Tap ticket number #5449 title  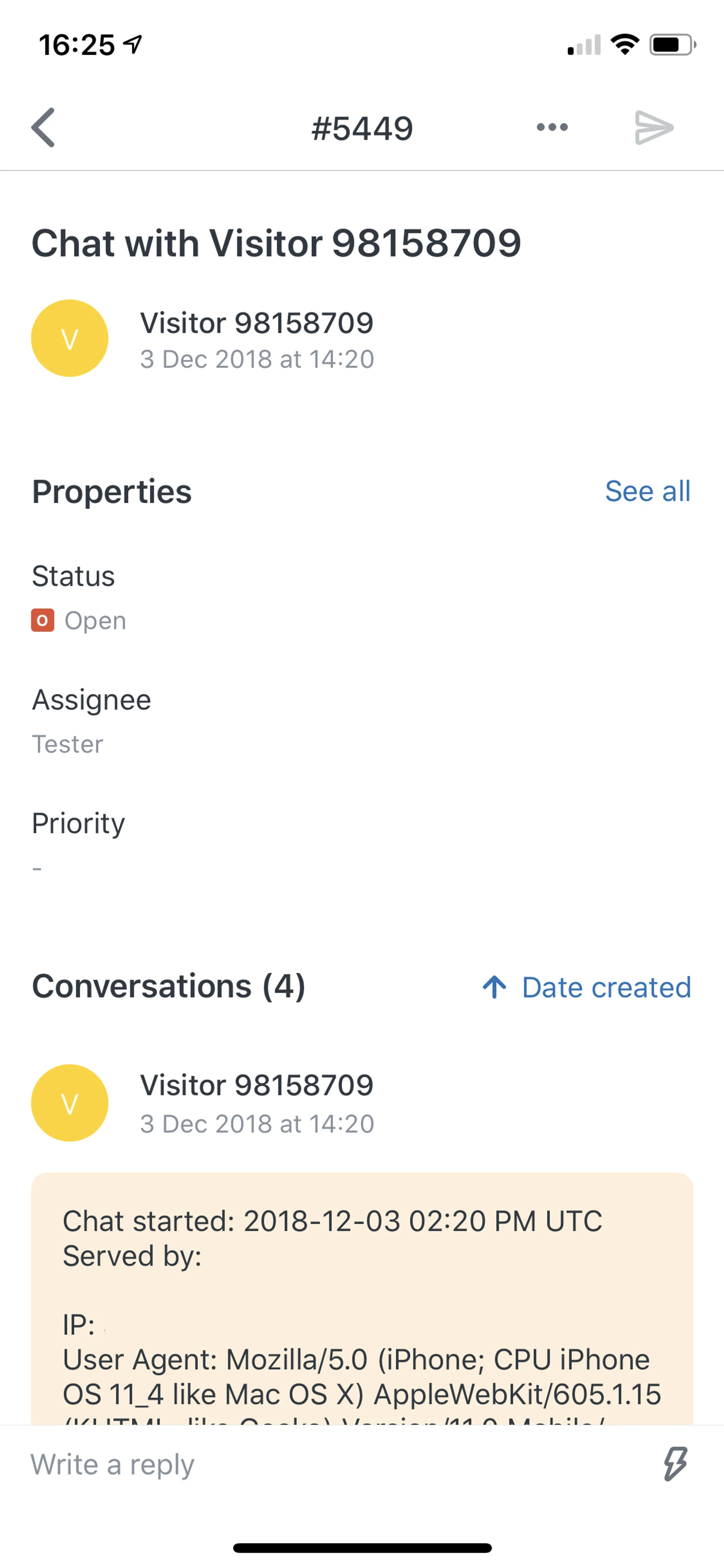362,128
